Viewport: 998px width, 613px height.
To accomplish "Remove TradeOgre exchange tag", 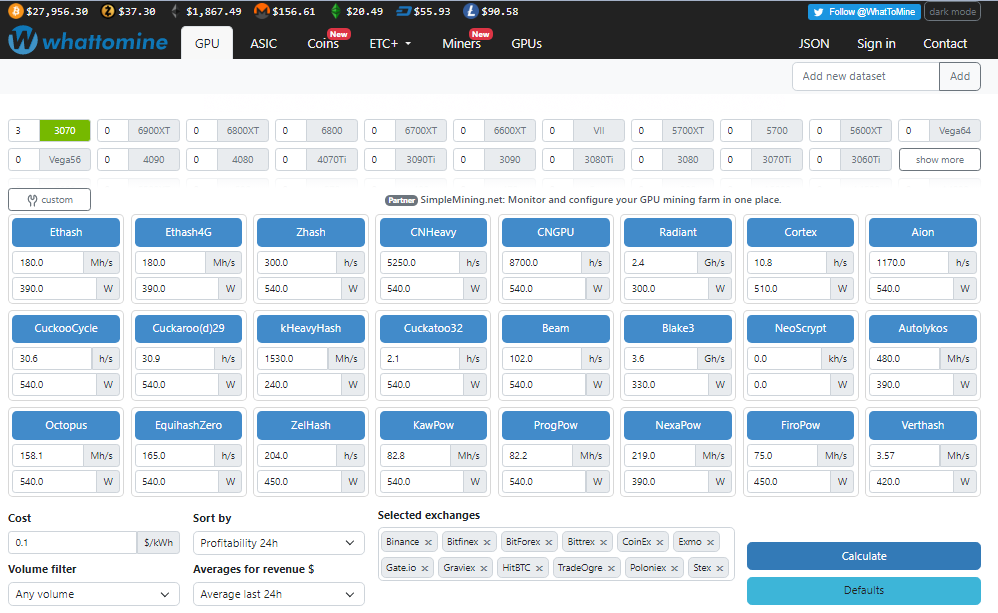I will pyautogui.click(x=611, y=568).
